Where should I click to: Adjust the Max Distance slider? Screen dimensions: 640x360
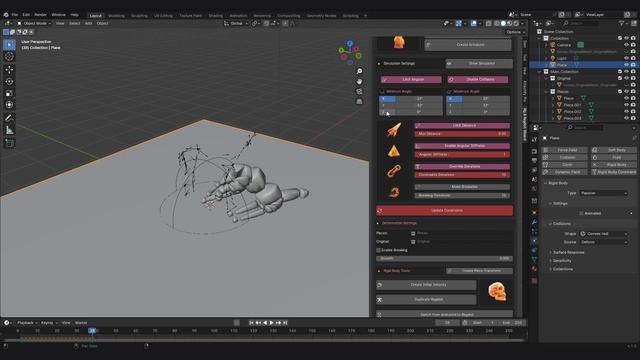coord(462,134)
